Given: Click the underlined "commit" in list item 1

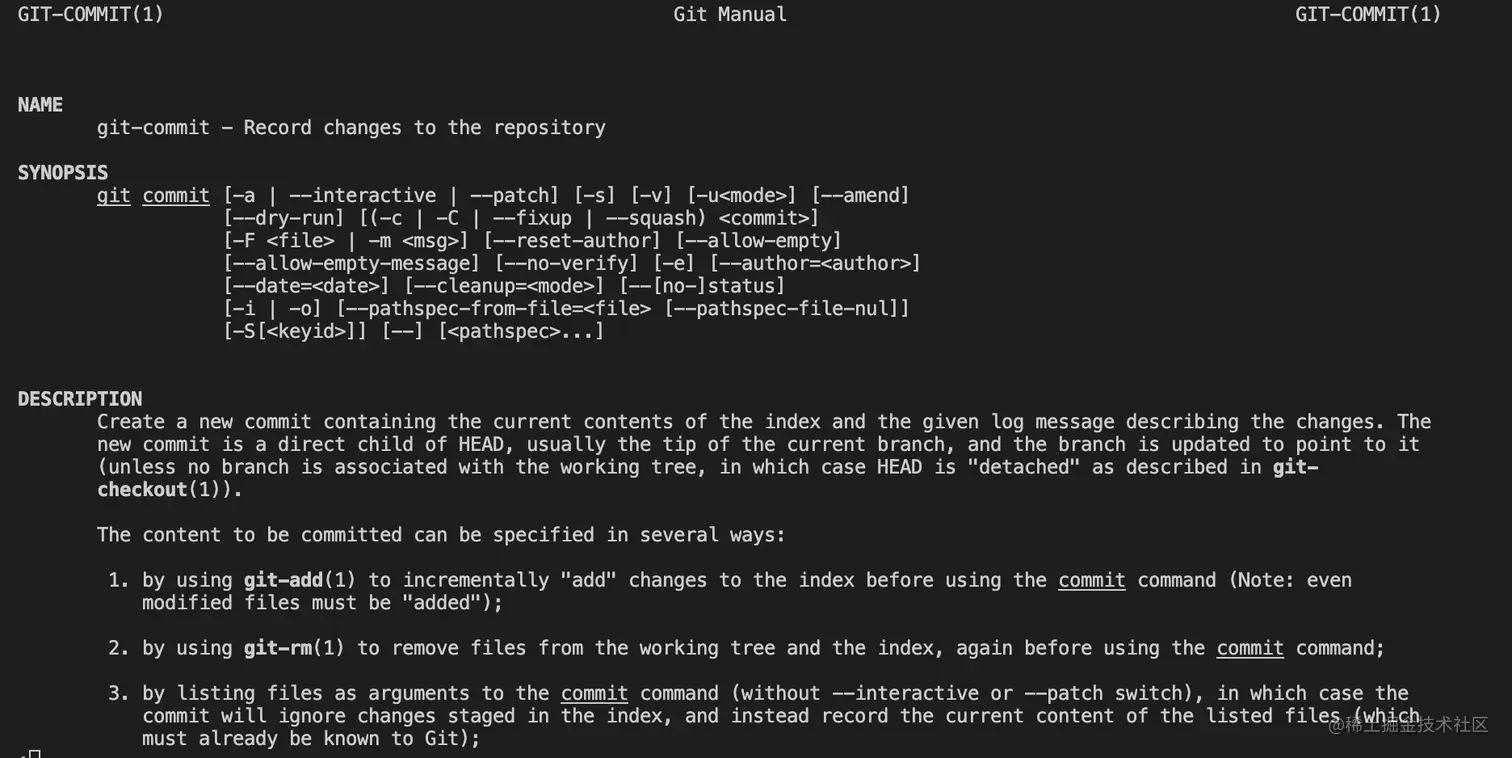Looking at the screenshot, I should coord(1092,580).
